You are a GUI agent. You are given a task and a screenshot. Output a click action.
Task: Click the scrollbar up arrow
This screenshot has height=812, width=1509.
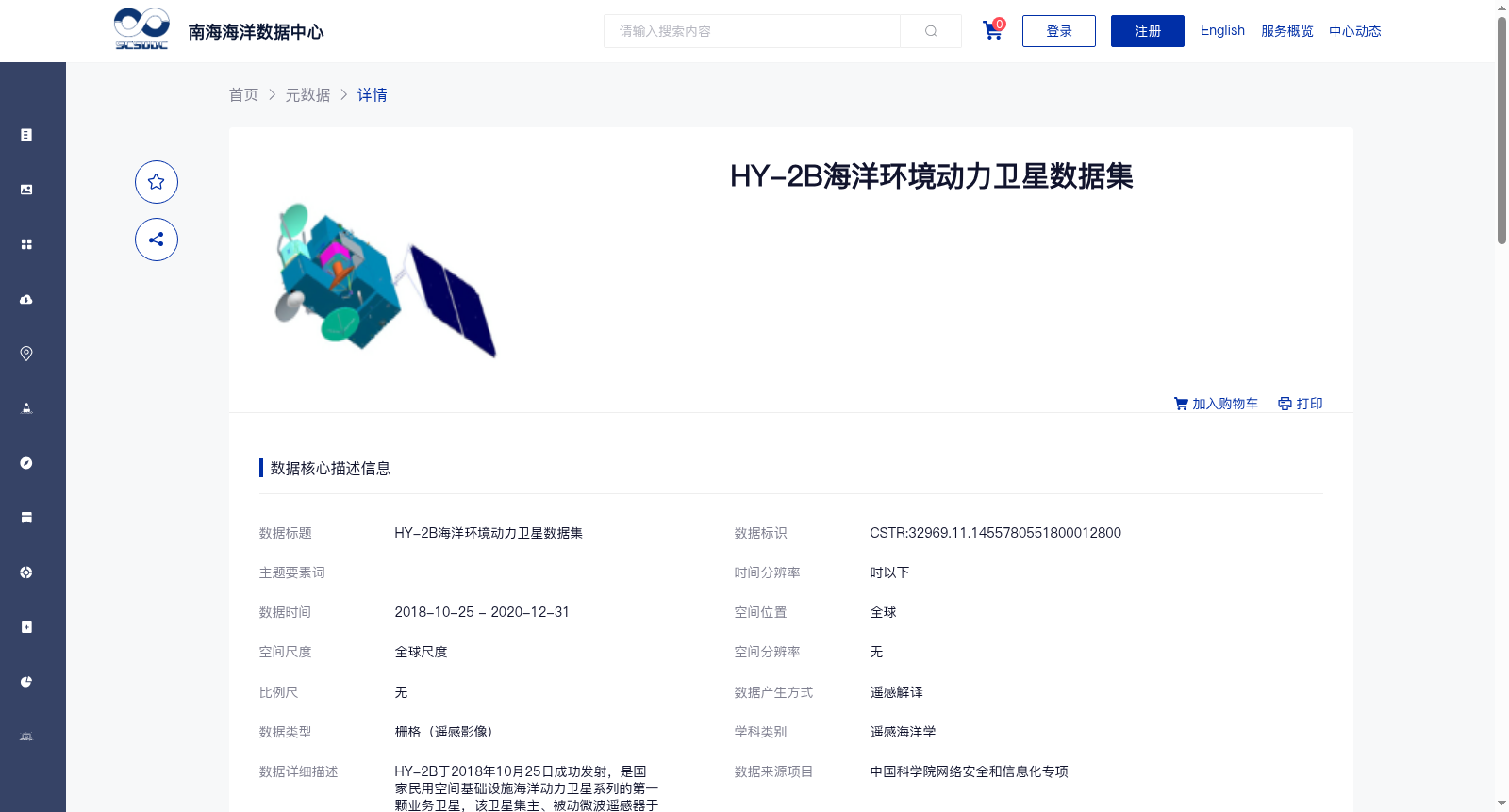[x=1501, y=8]
